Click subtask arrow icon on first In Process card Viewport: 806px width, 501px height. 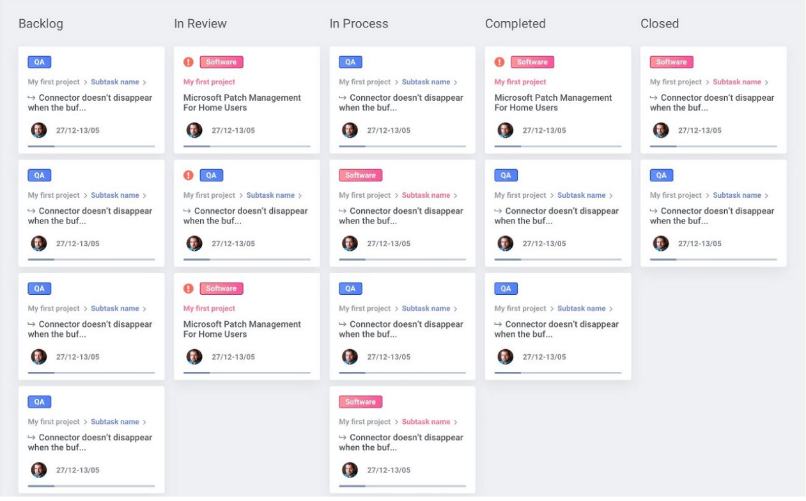(x=343, y=98)
